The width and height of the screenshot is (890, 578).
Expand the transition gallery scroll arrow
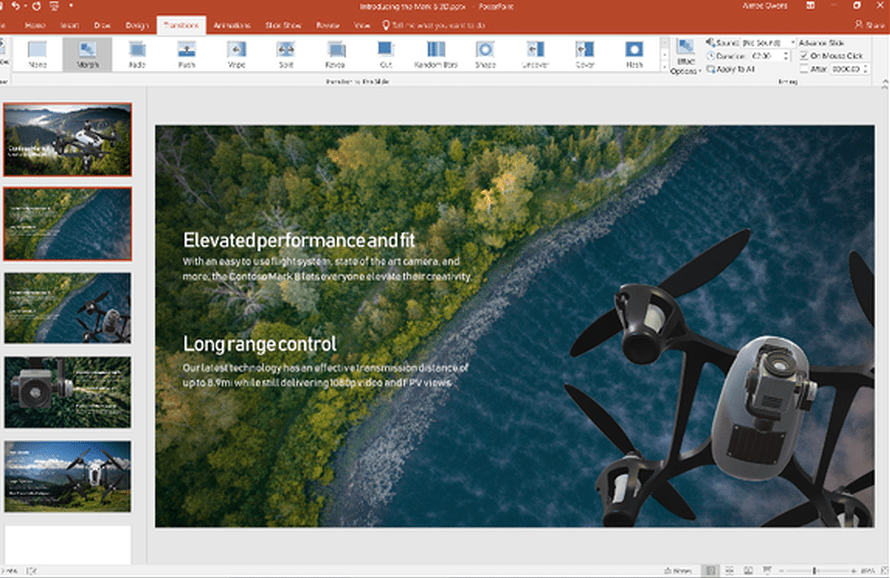pyautogui.click(x=663, y=68)
